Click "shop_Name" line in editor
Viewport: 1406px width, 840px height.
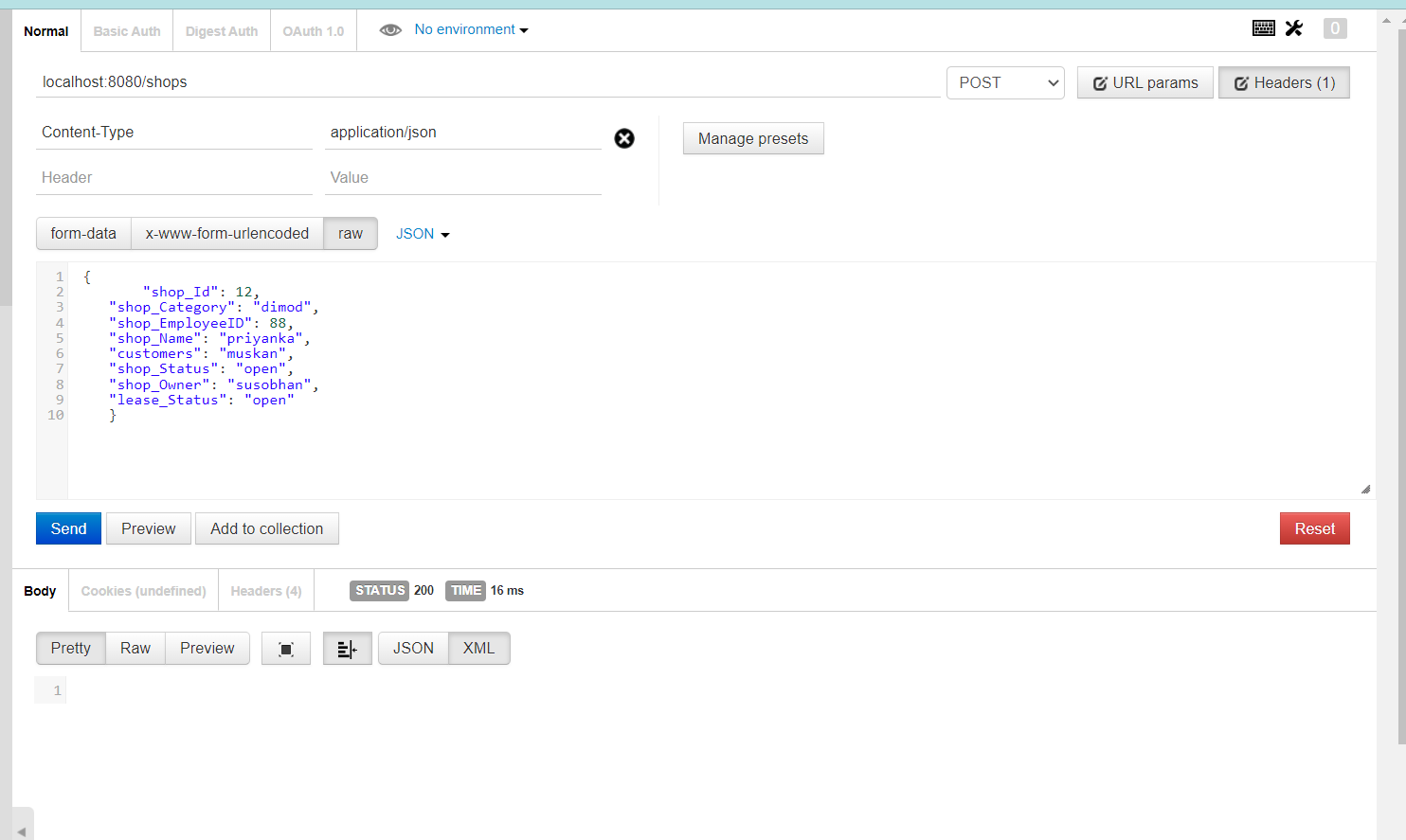209,338
